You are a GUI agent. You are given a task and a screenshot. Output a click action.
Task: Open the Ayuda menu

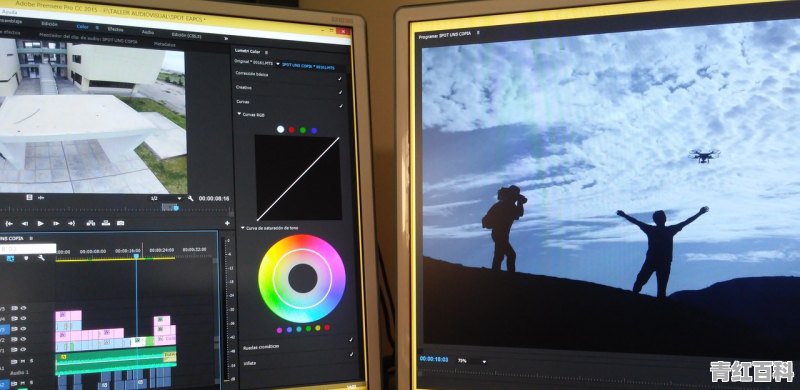pyautogui.click(x=7, y=11)
